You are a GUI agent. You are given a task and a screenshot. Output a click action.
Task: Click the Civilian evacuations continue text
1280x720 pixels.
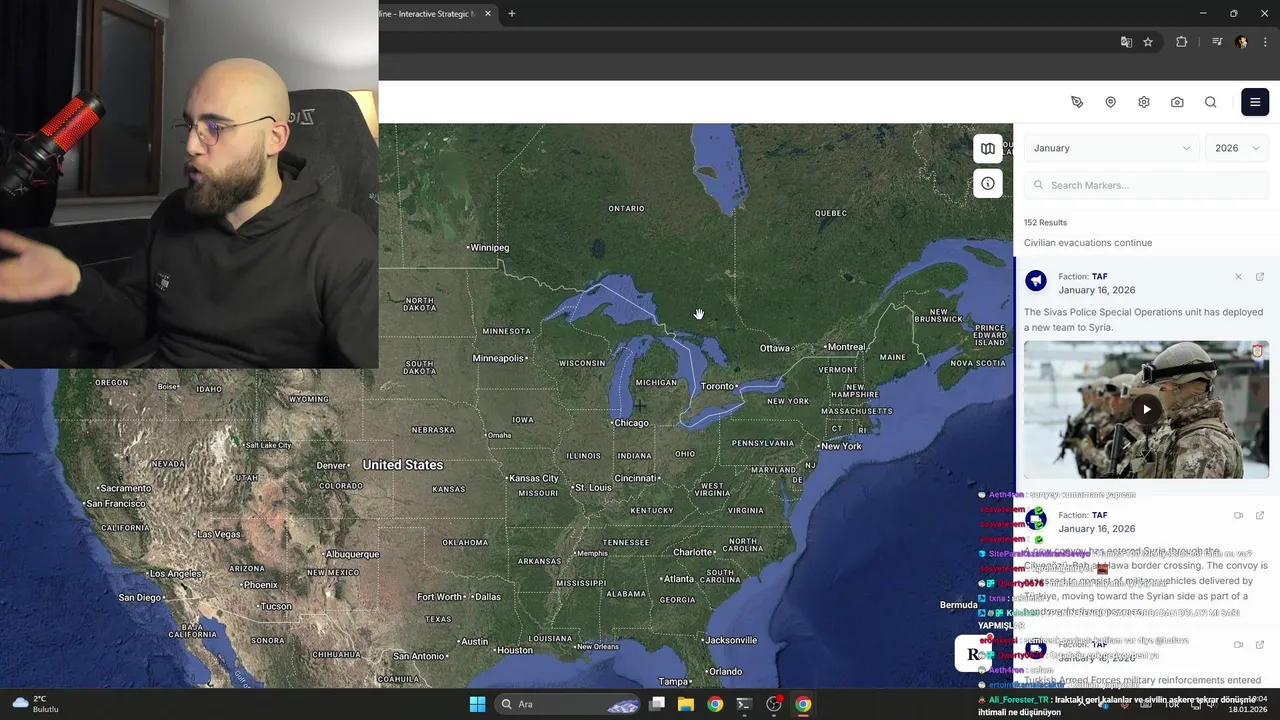point(1088,243)
